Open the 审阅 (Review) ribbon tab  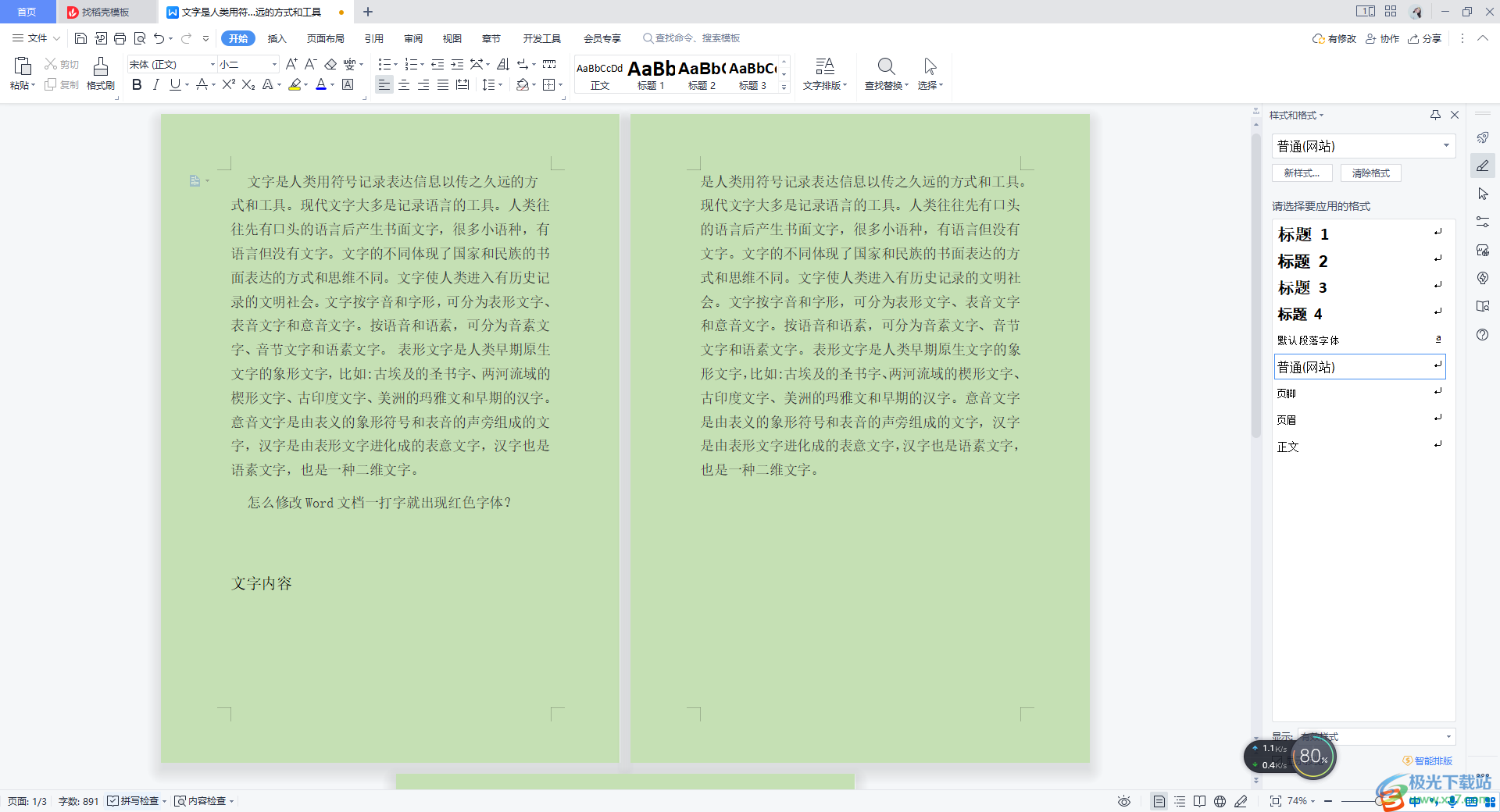point(413,38)
